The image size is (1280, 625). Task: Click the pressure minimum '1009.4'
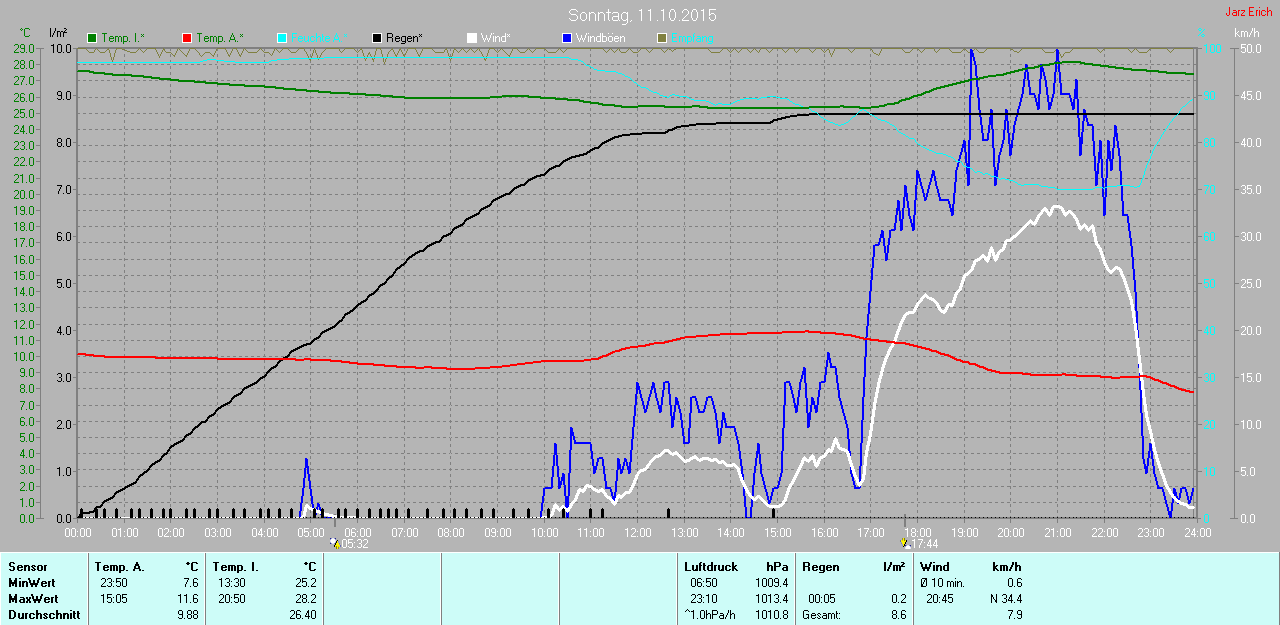click(771, 583)
